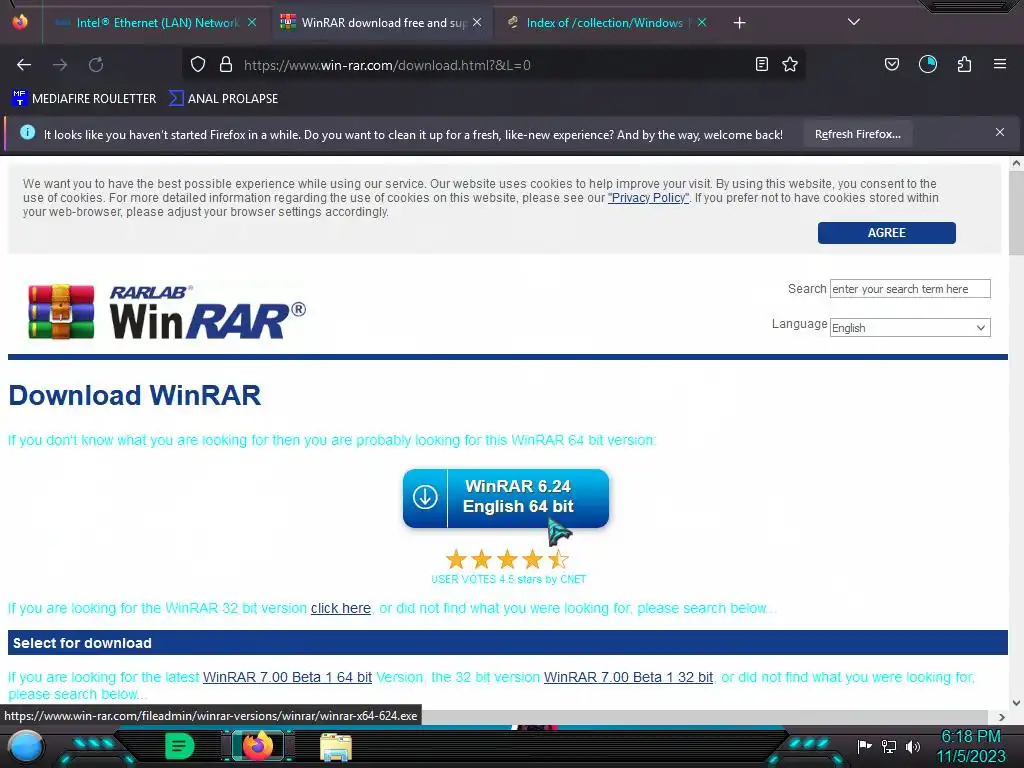Dismiss the Firefox refresh notification bar
The image size is (1024, 768).
tap(1000, 133)
